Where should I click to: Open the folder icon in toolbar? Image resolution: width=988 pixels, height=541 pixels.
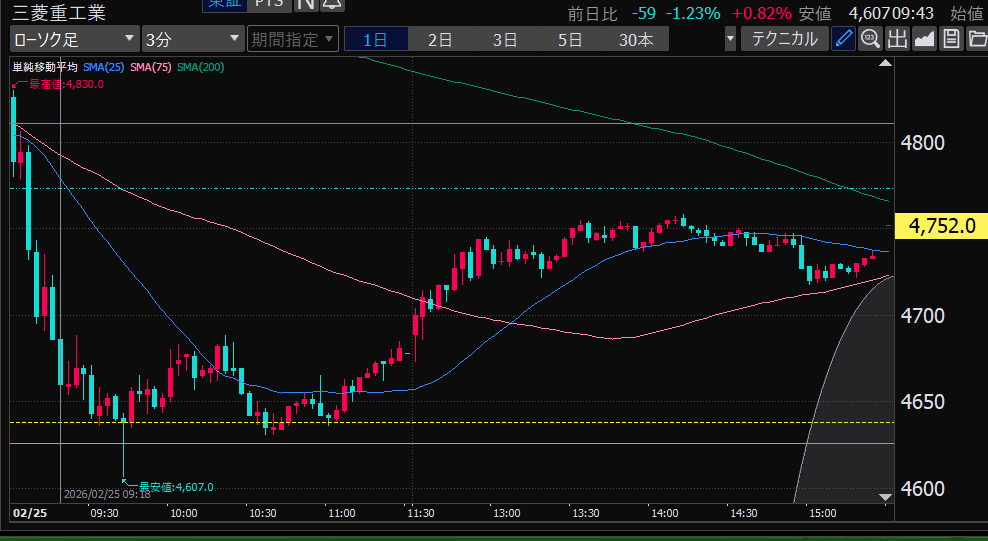[976, 39]
